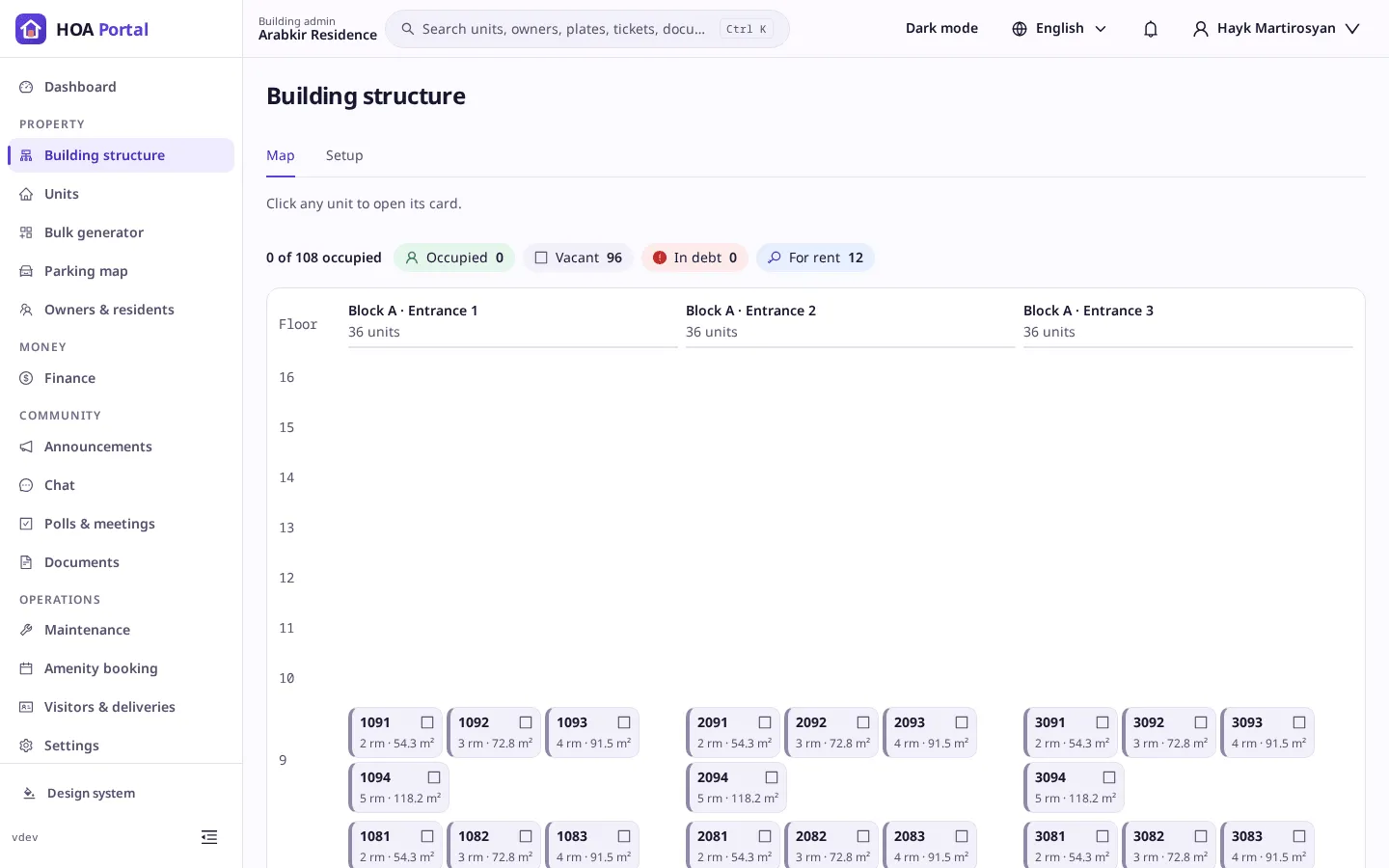The height and width of the screenshot is (868, 1389).
Task: Open unit card 2092
Action: [831, 733]
